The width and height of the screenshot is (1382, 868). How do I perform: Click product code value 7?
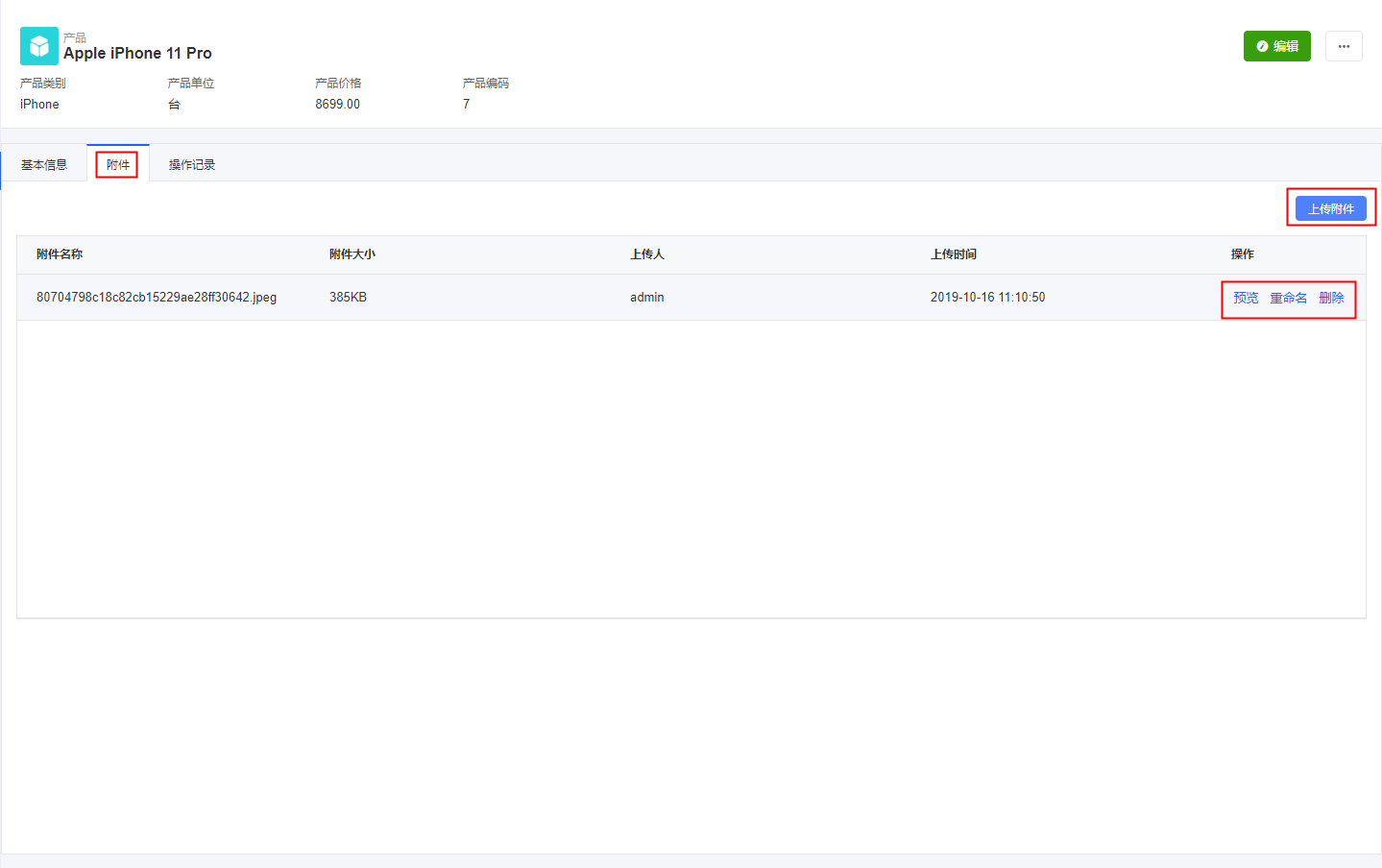click(x=467, y=104)
